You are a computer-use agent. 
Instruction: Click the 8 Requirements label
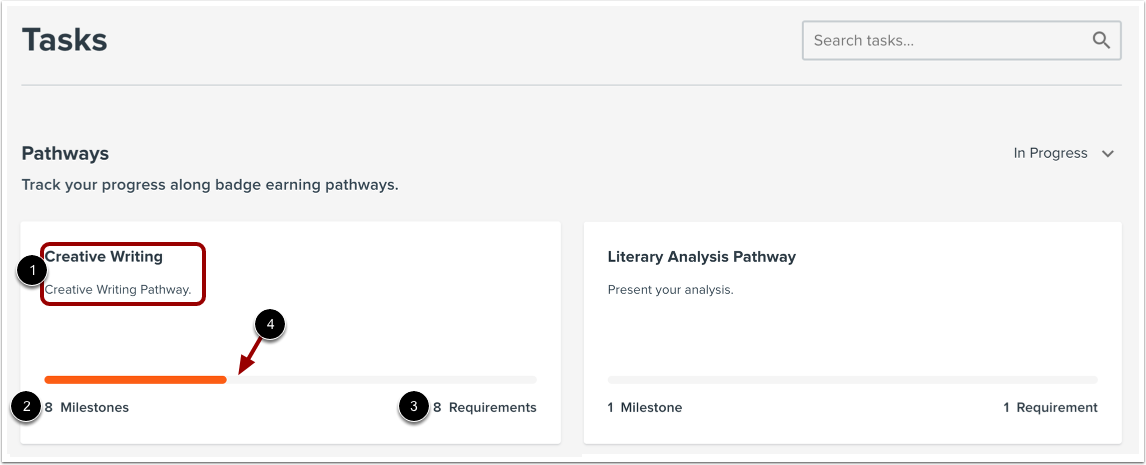484,407
